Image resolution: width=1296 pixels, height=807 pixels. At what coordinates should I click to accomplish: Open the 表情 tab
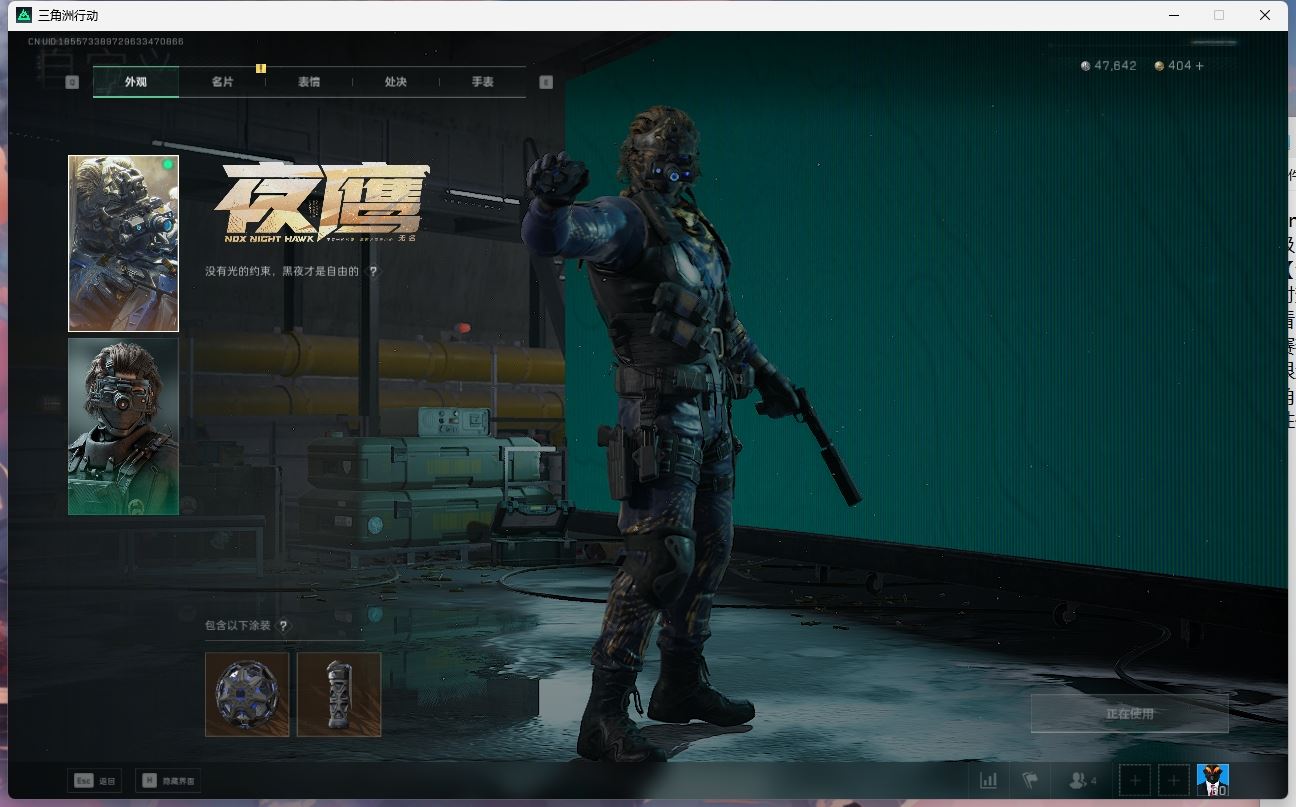coord(309,82)
